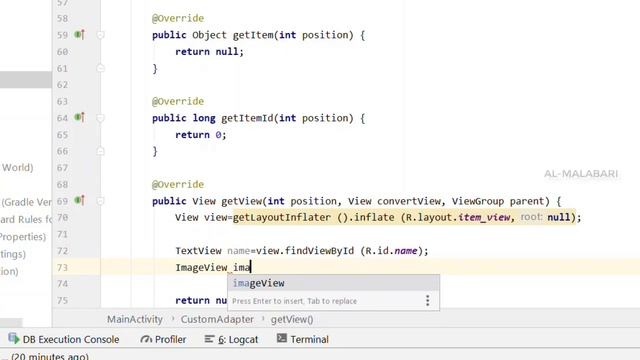
Task: Click CustomAdapter in the breadcrumb bar
Action: pyautogui.click(x=217, y=319)
